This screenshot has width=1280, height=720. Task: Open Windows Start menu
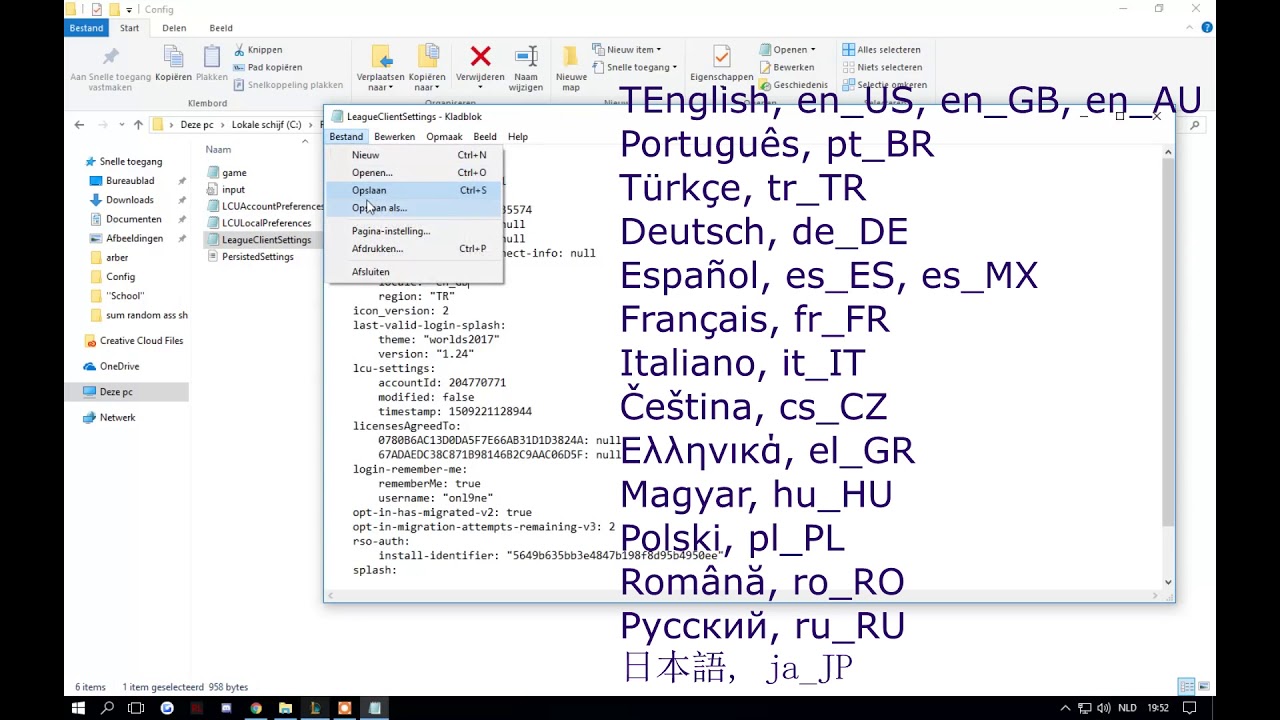click(x=78, y=708)
